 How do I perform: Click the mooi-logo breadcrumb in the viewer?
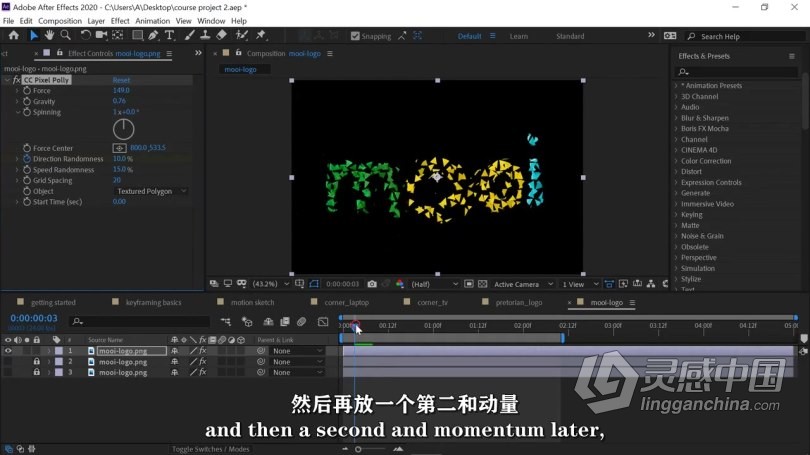[240, 69]
